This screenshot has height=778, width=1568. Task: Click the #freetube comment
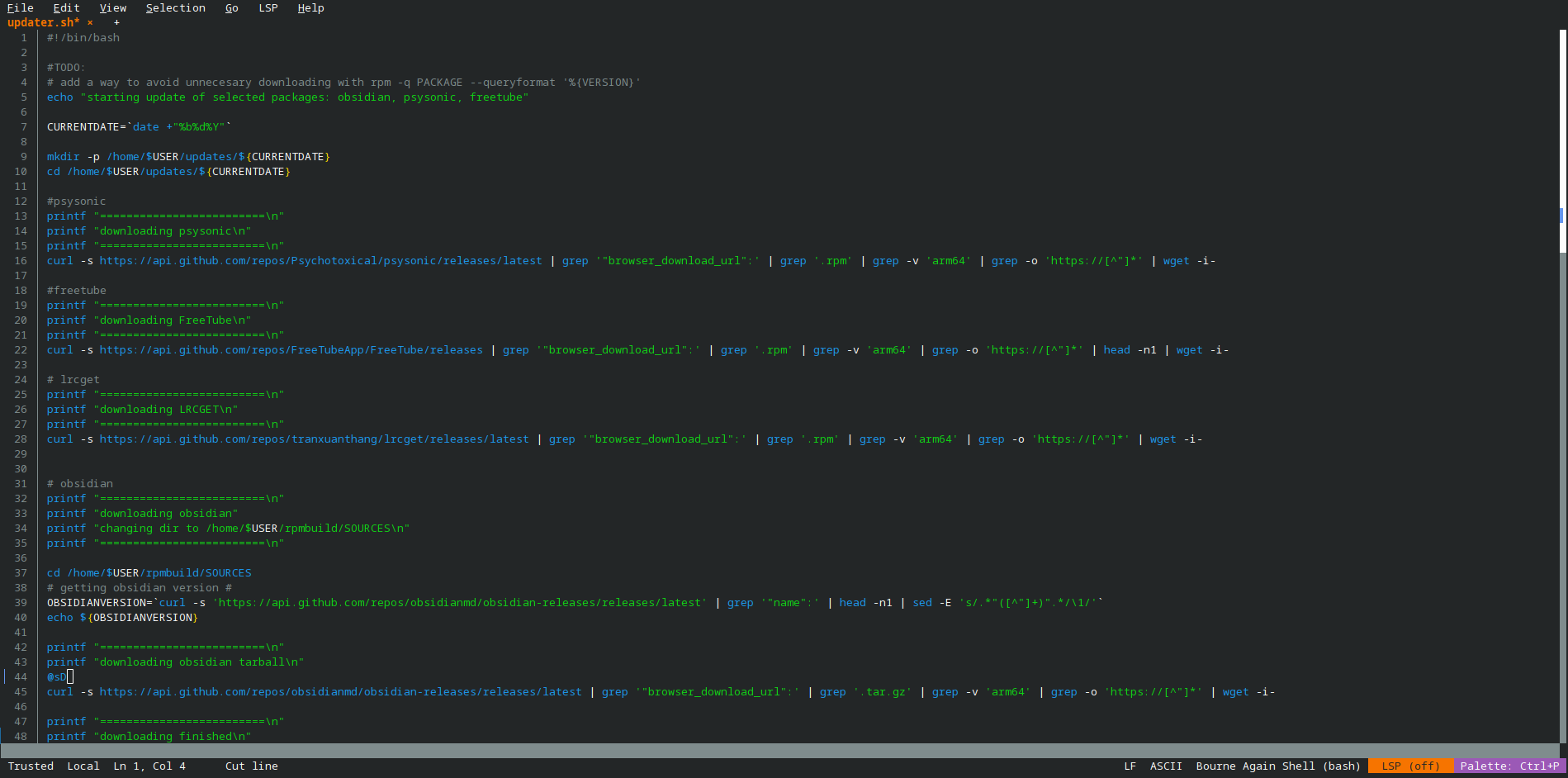[x=76, y=290]
